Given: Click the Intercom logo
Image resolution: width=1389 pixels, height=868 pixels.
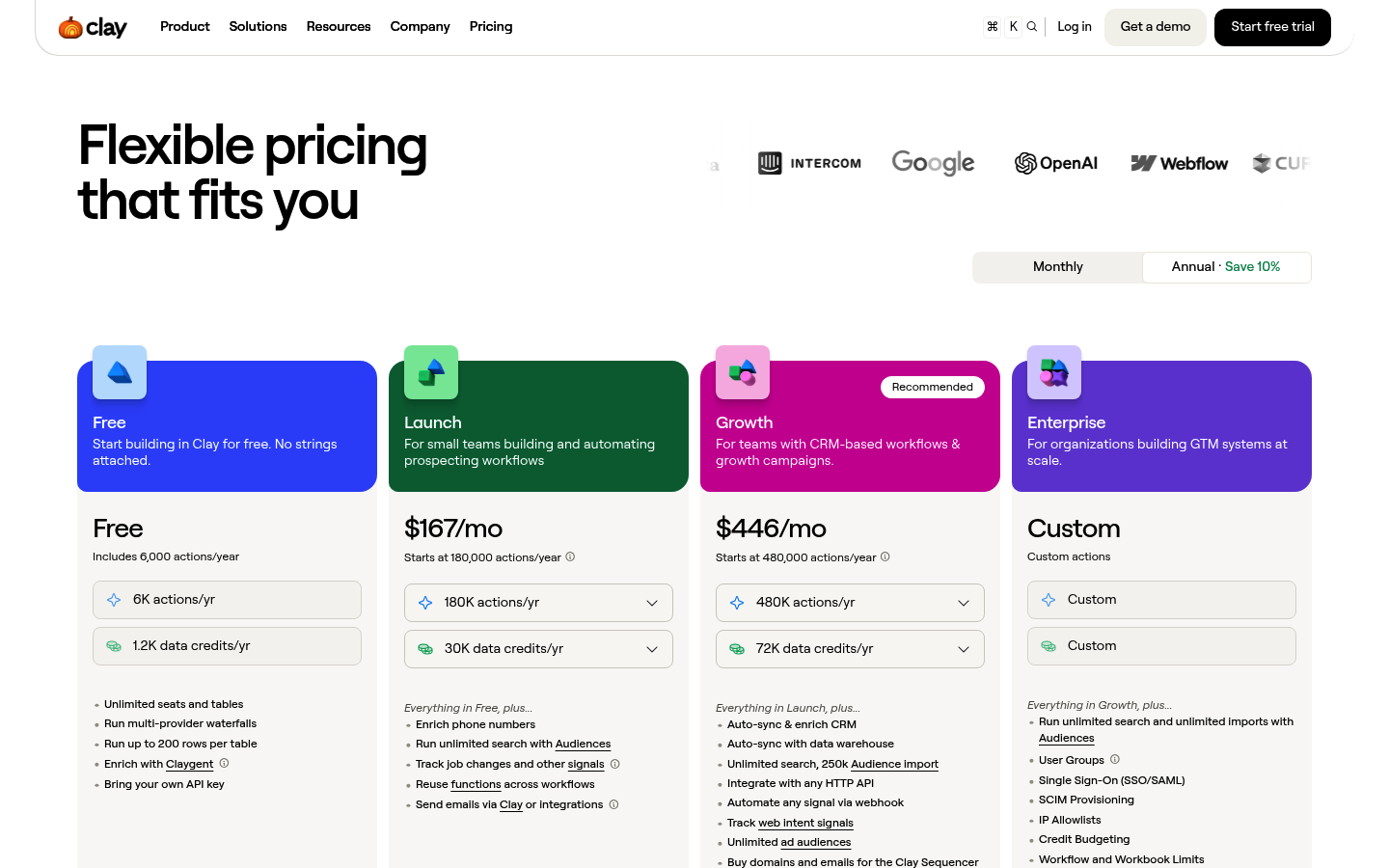Looking at the screenshot, I should (x=809, y=163).
